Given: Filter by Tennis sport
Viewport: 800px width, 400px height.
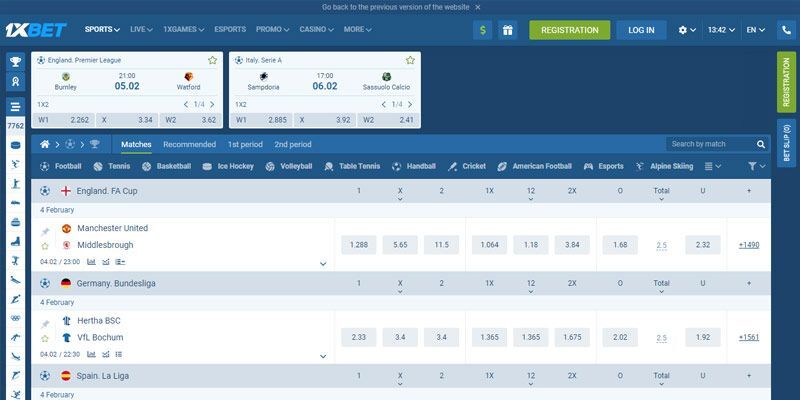Looking at the screenshot, I should click(x=112, y=166).
